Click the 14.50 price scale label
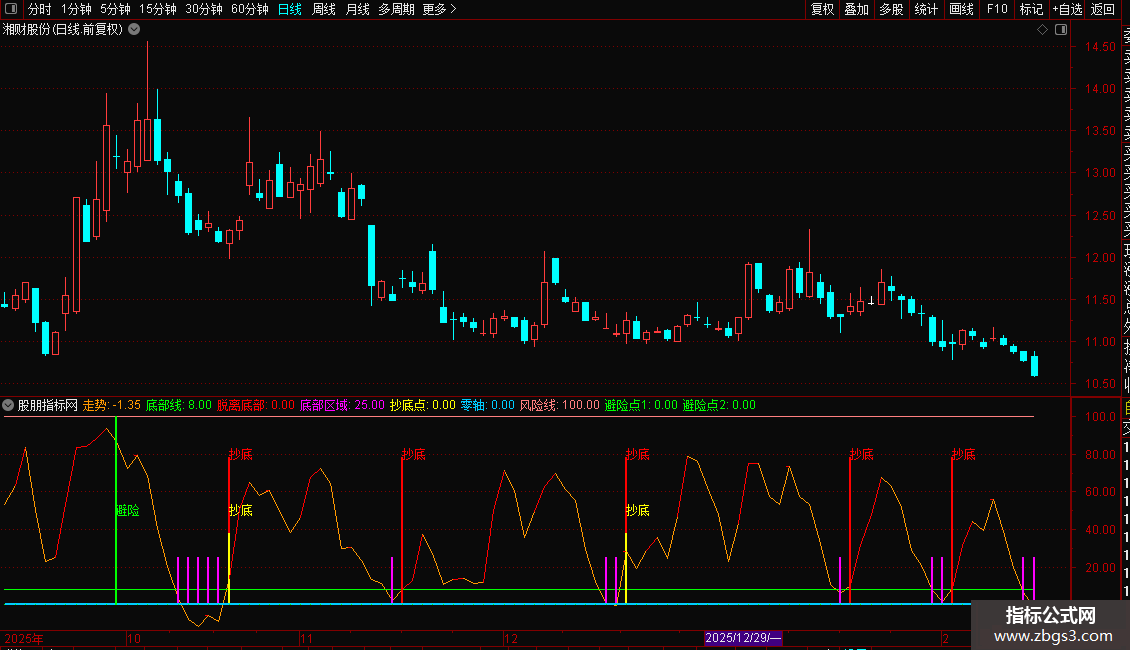Screen dimensions: 1130x650 click(x=1100, y=47)
